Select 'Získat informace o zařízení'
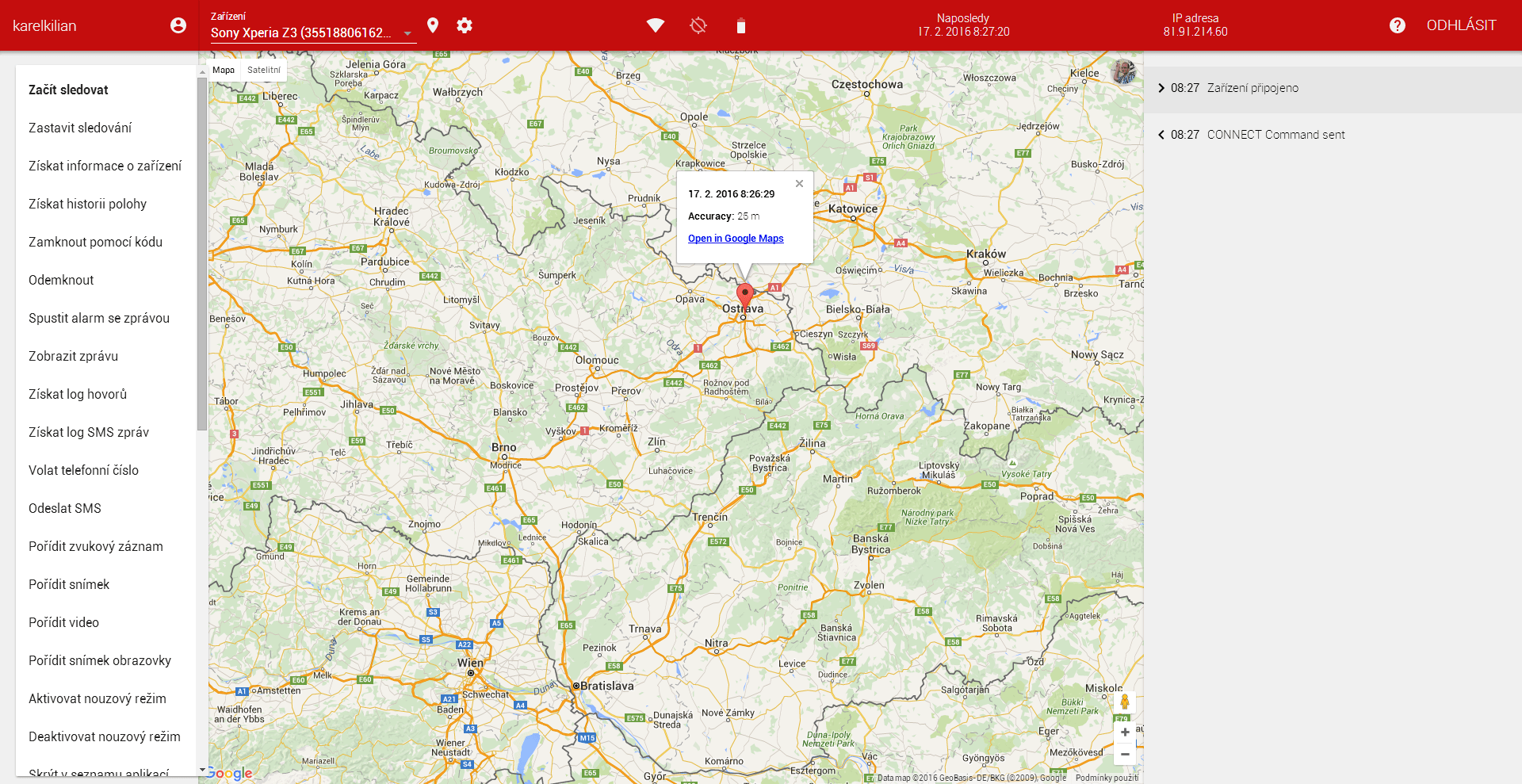Image resolution: width=1522 pixels, height=784 pixels. pyautogui.click(x=106, y=166)
